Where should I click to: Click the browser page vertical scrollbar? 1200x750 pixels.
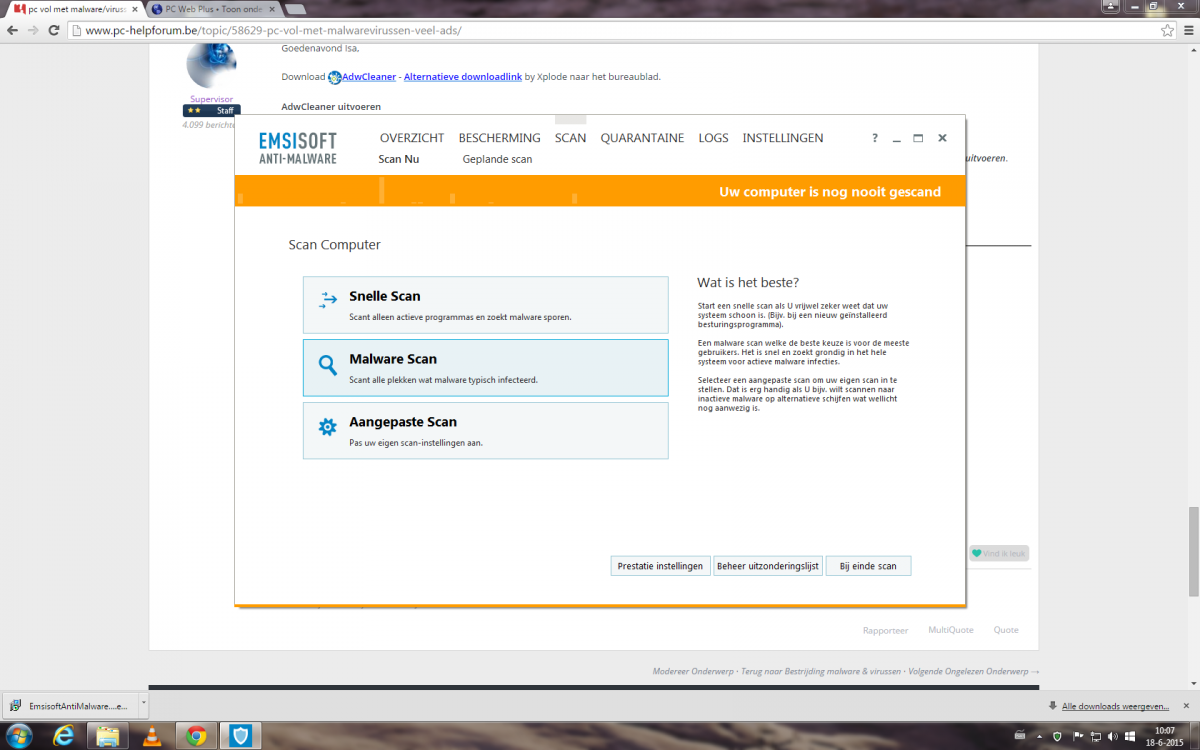pos(1193,550)
